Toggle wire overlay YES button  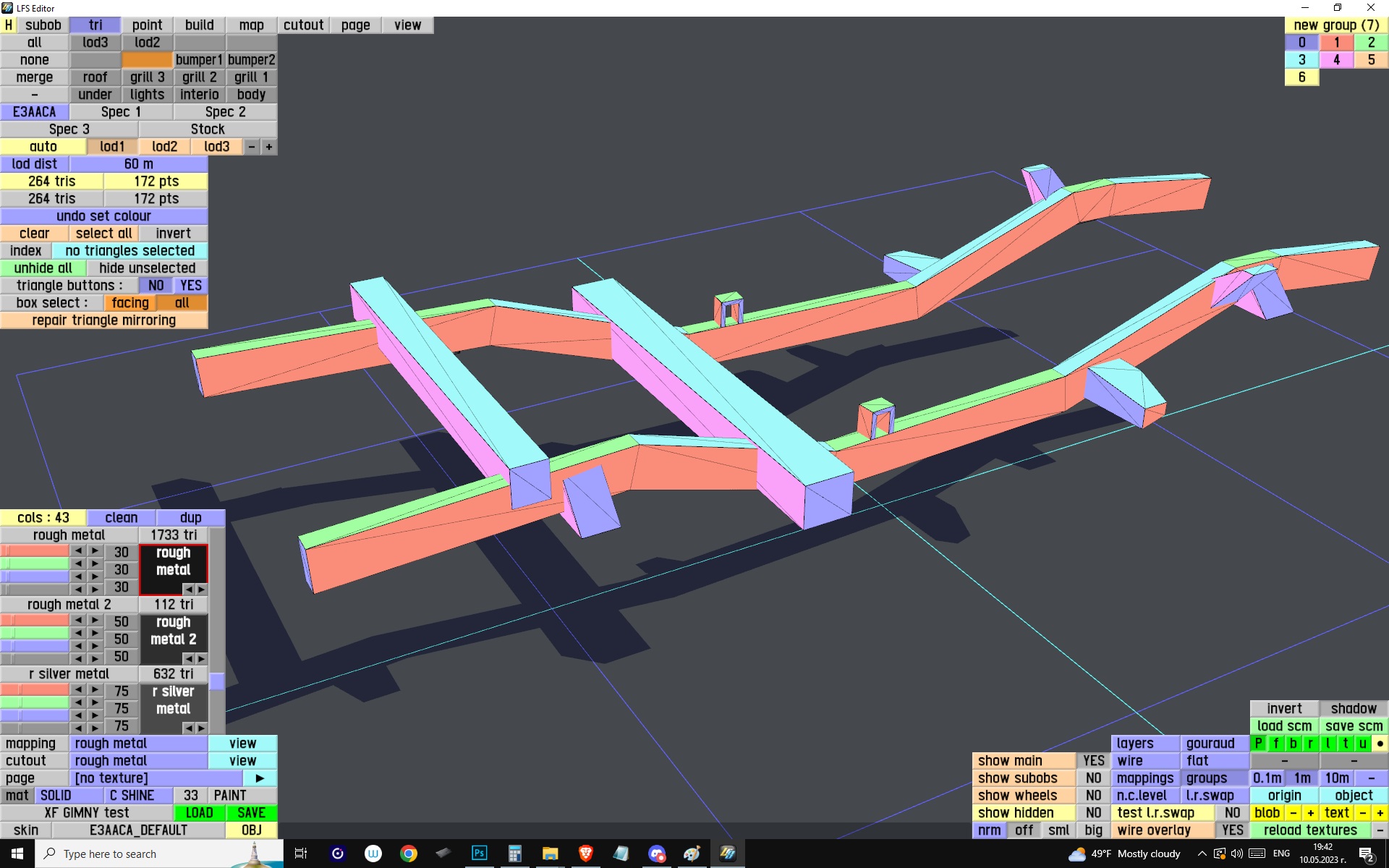(1232, 830)
